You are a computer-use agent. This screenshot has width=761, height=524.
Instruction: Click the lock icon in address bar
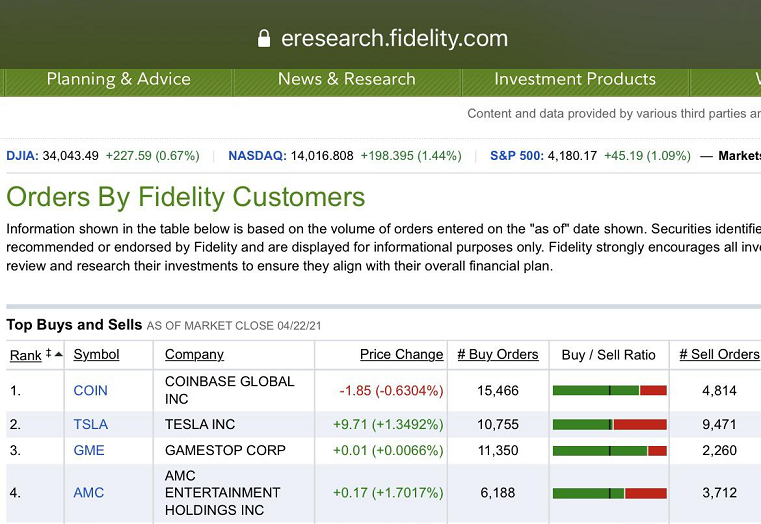(x=264, y=38)
